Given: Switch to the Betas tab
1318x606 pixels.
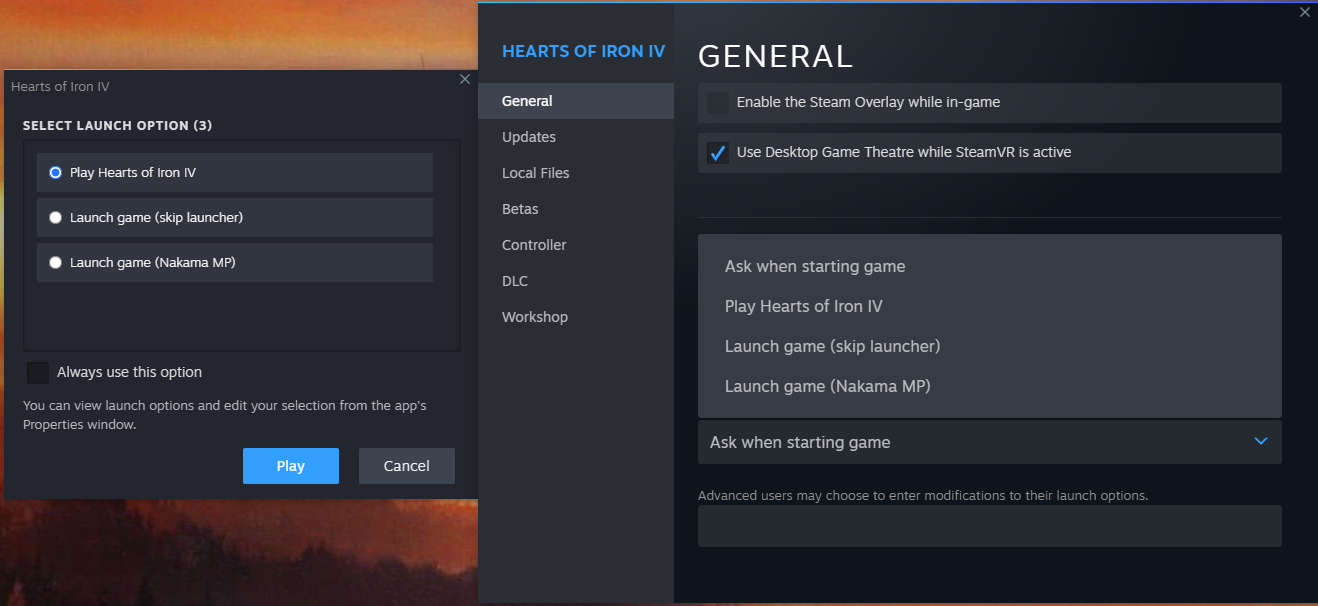Looking at the screenshot, I should (520, 208).
